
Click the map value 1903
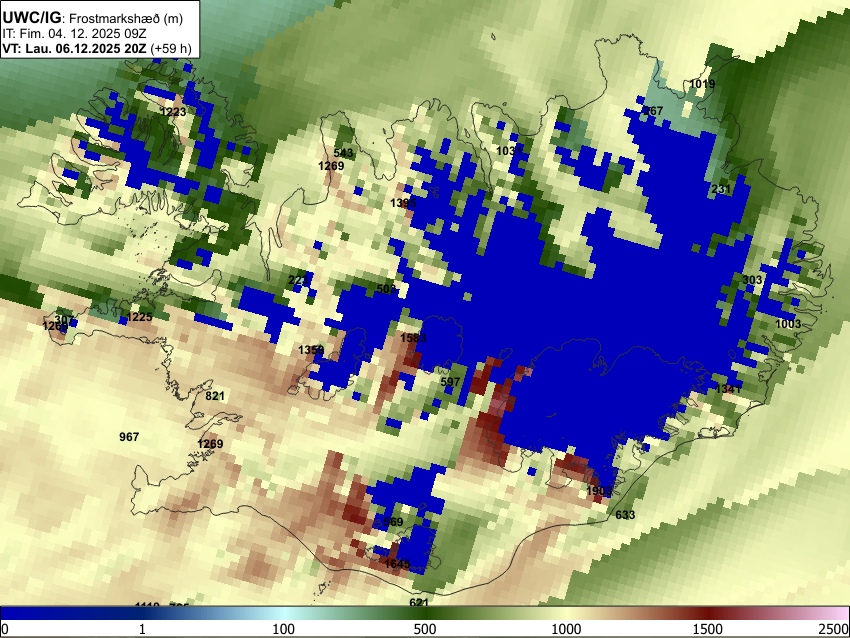click(x=600, y=491)
